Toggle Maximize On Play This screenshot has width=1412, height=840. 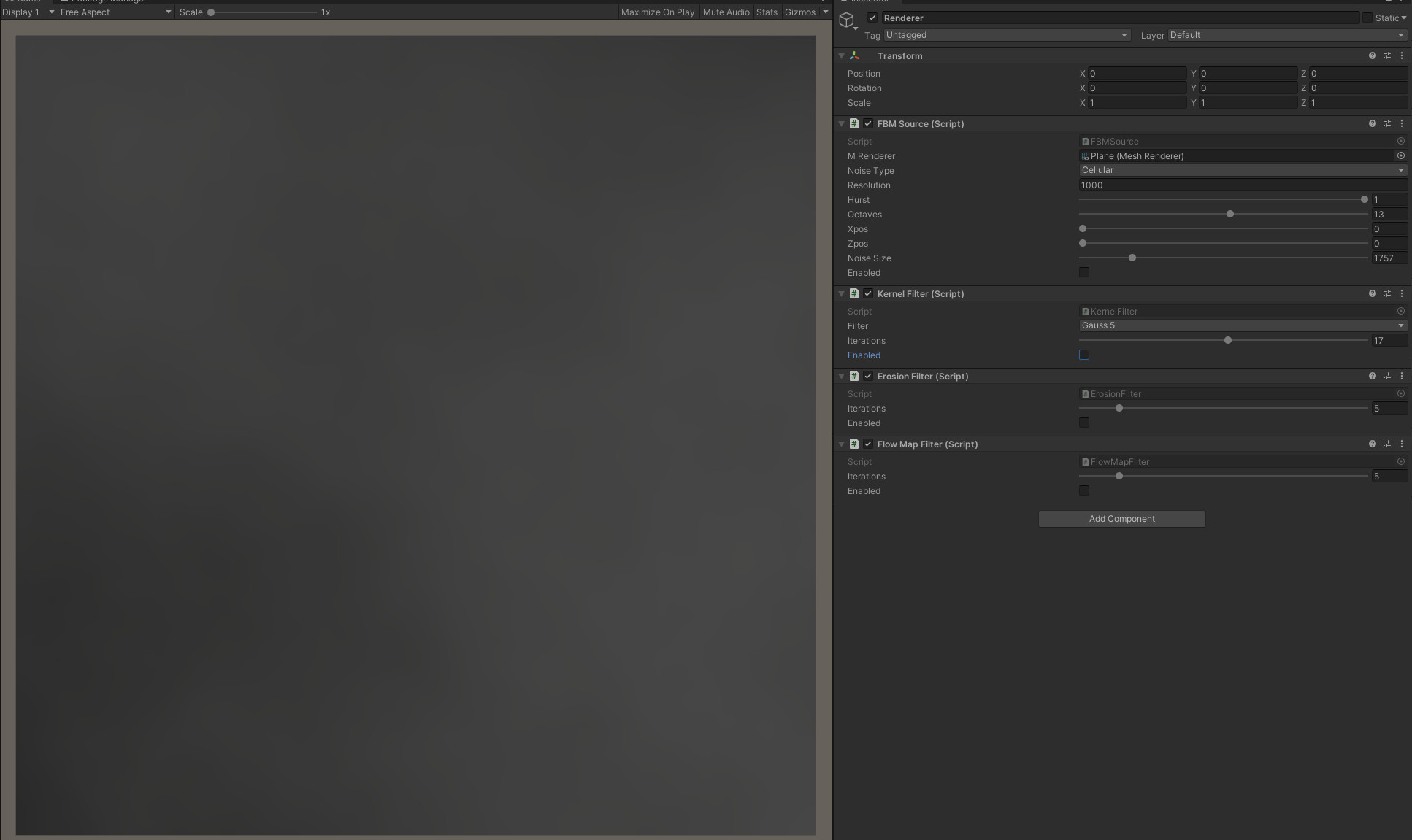(657, 12)
